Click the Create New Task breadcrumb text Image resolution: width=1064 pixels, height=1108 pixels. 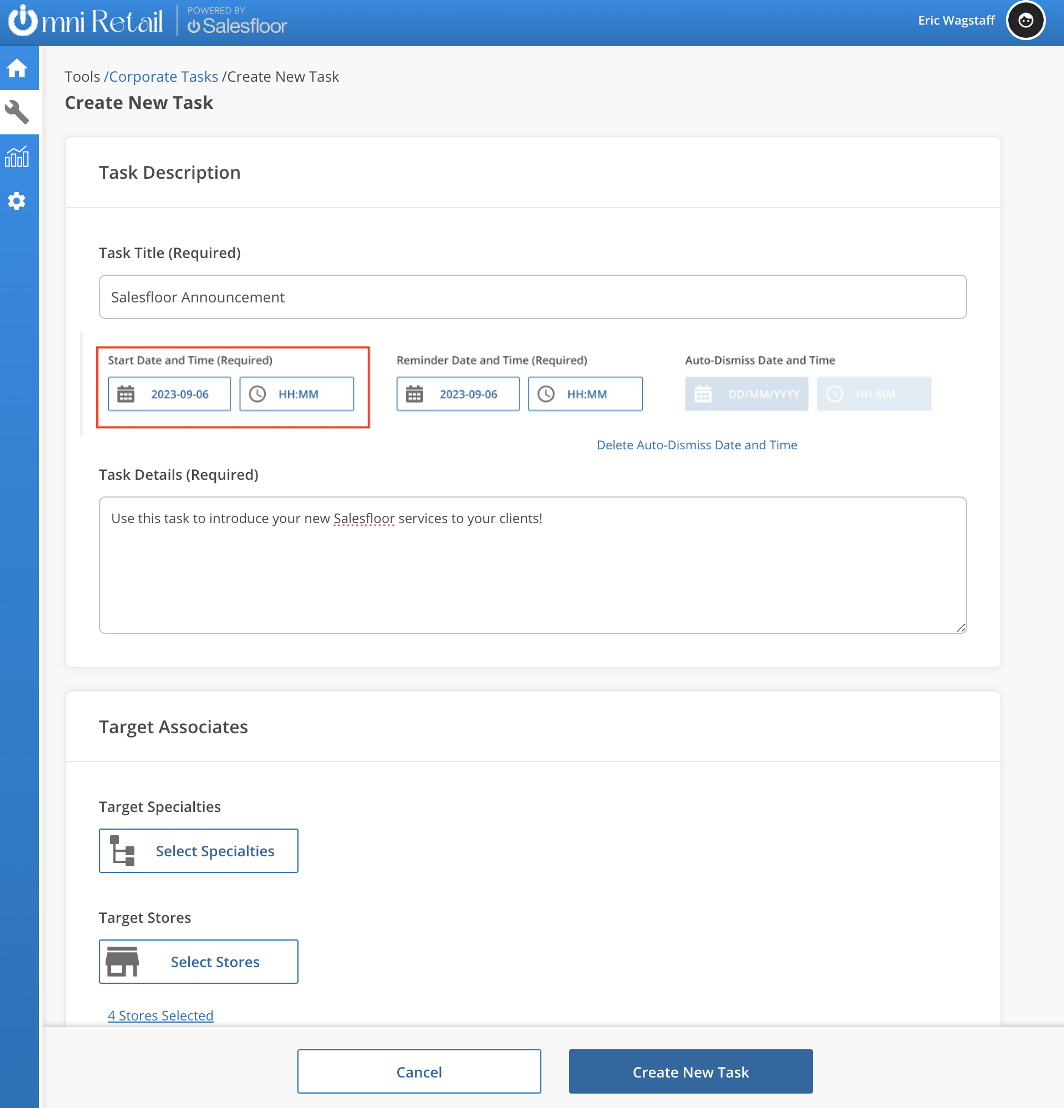click(283, 76)
